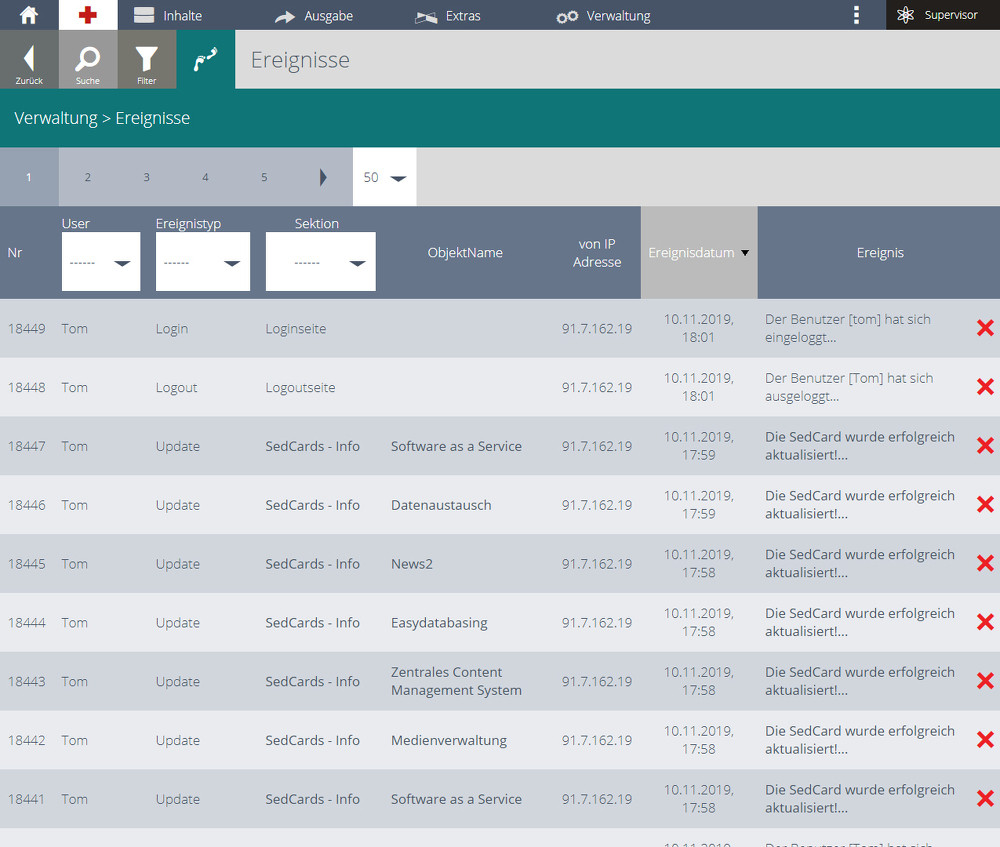1000x847 pixels.
Task: Open the Filter tool
Action: [147, 59]
